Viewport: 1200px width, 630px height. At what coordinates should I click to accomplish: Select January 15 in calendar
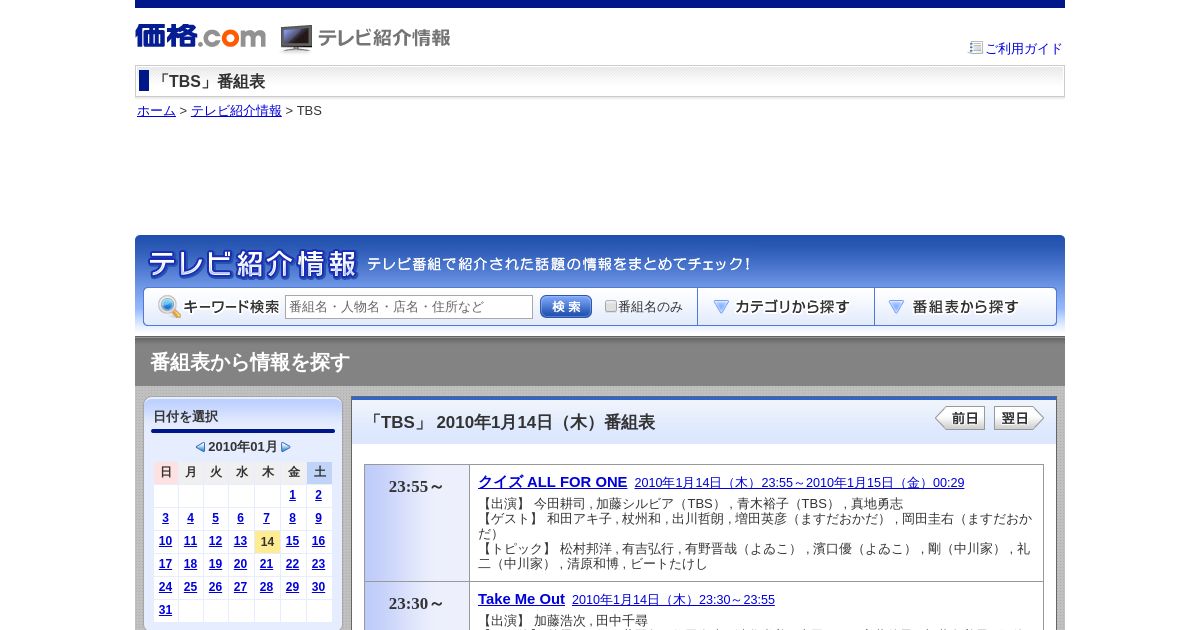point(292,541)
